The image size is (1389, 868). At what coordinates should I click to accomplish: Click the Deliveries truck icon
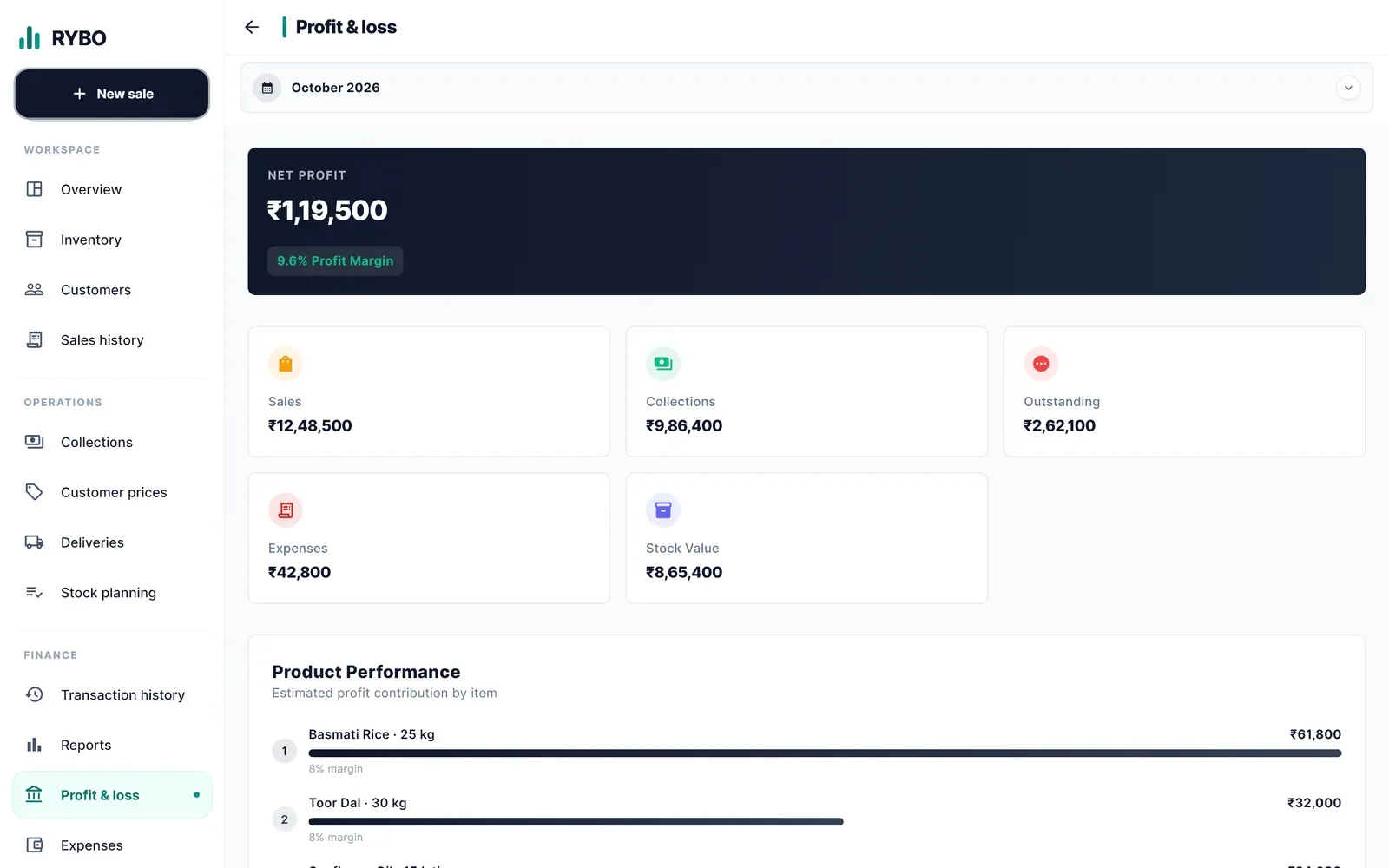coord(35,542)
